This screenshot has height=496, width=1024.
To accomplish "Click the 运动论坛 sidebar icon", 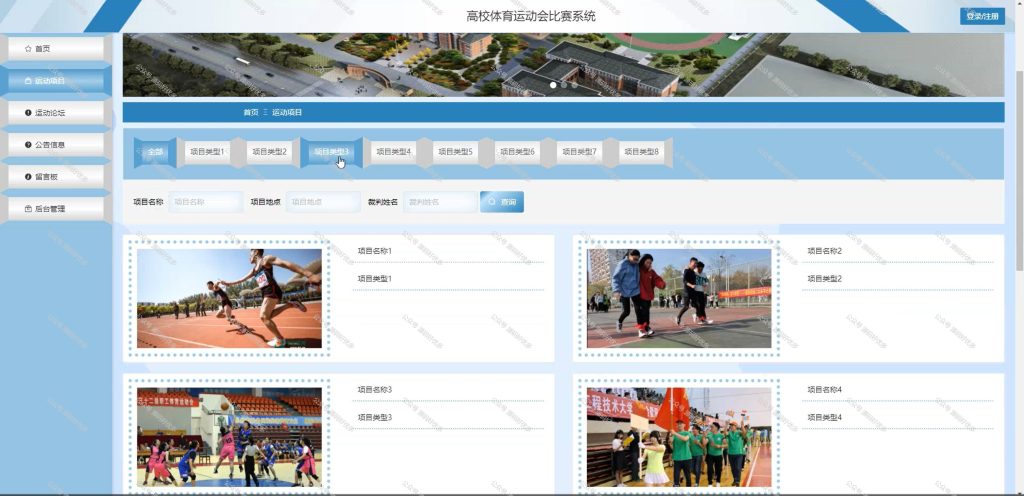I will point(28,113).
